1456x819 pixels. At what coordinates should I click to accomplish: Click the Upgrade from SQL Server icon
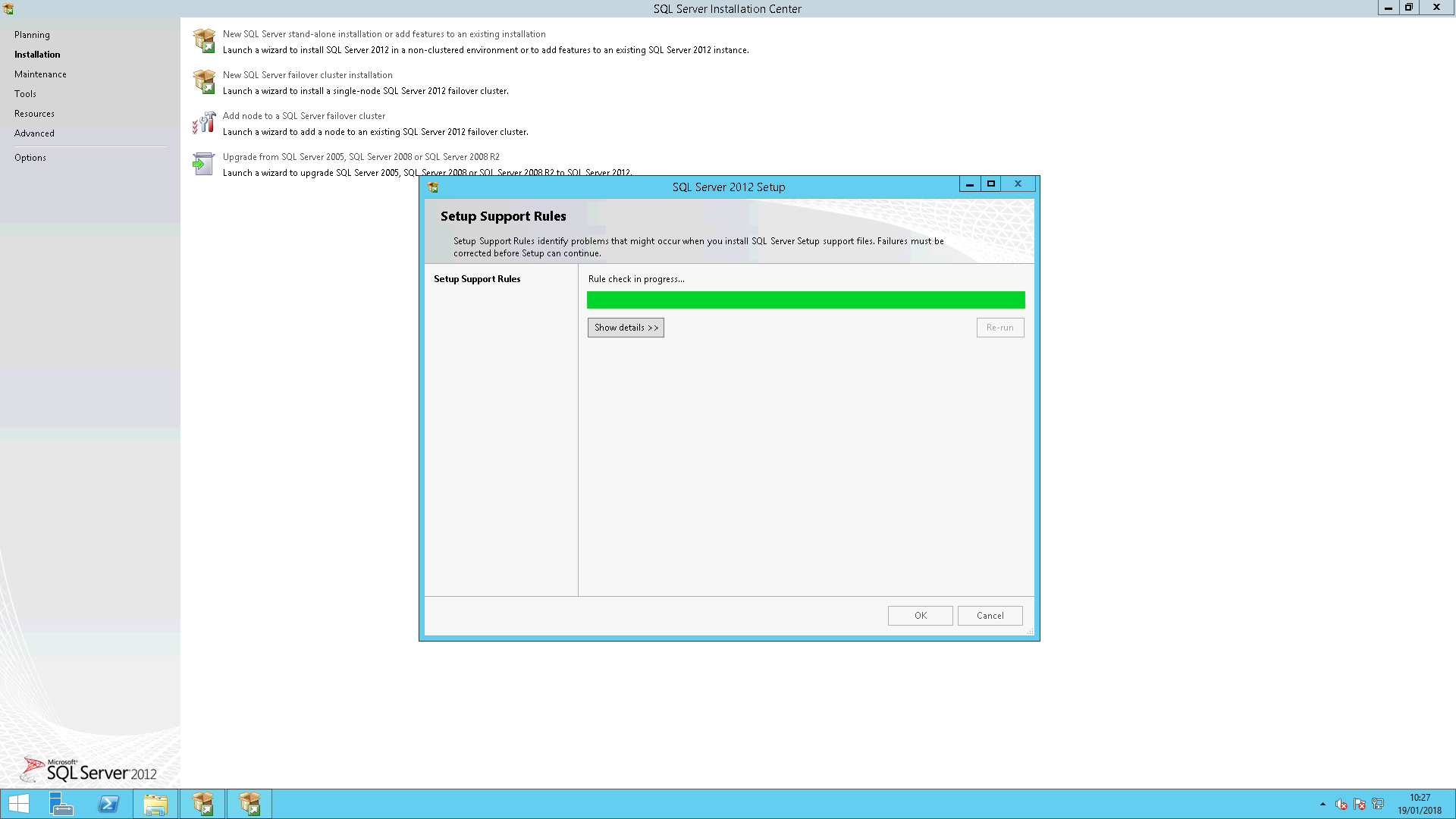[x=203, y=164]
